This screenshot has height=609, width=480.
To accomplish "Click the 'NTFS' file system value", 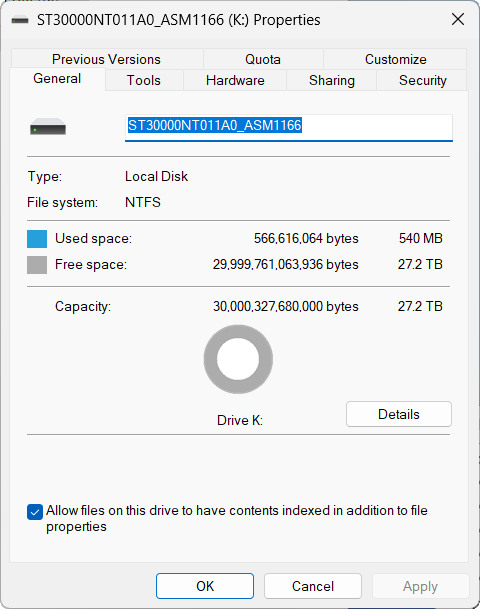I will click(143, 202).
